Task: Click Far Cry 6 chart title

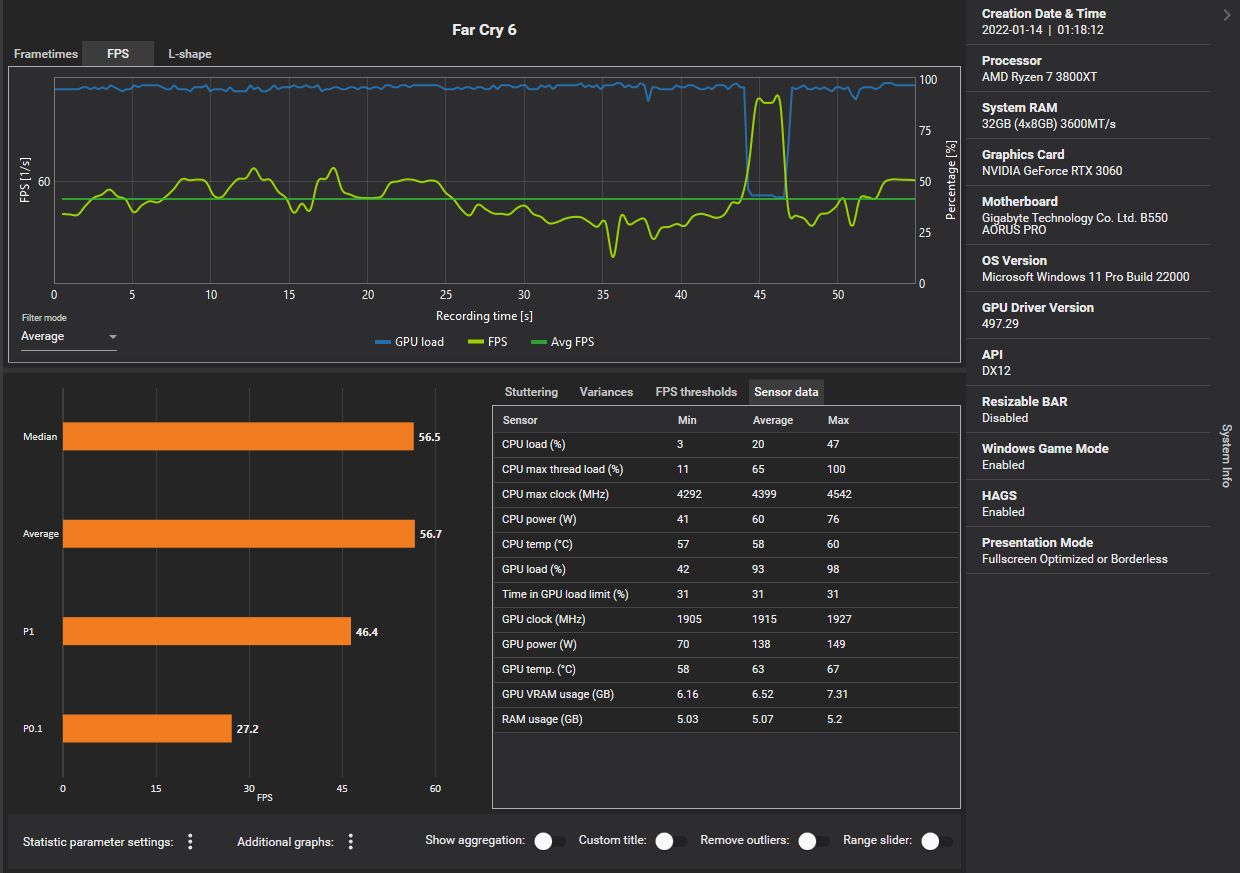Action: click(x=484, y=30)
